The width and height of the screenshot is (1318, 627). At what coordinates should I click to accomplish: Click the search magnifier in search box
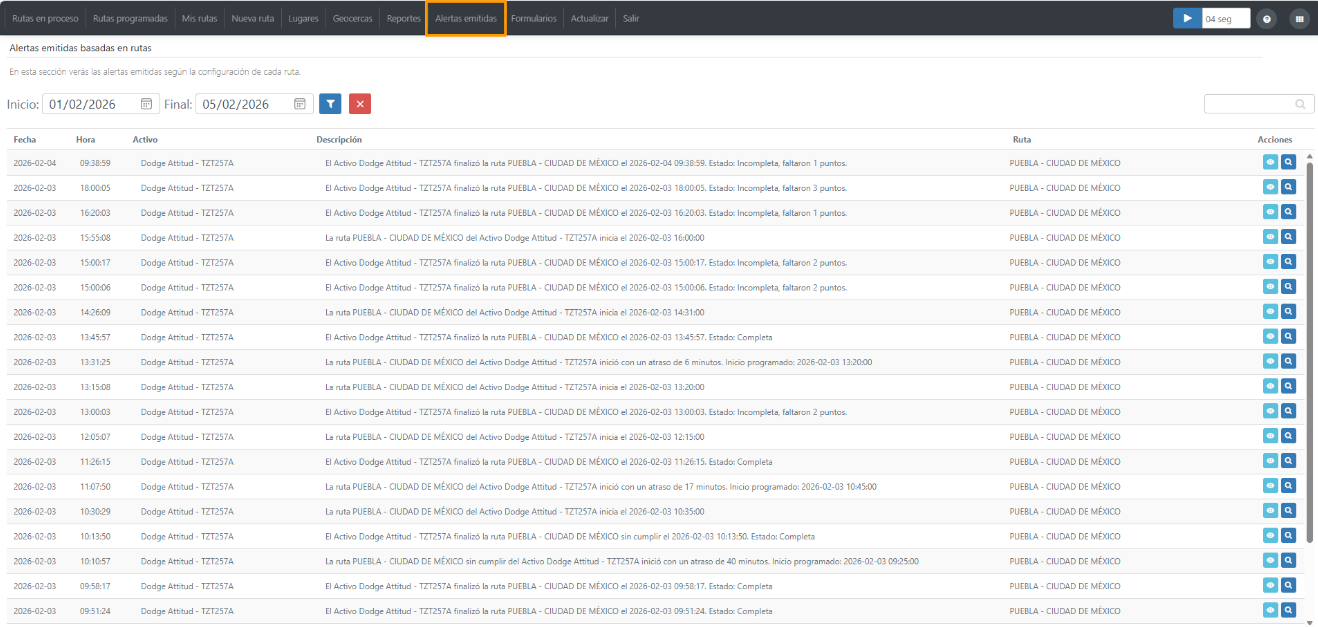point(1300,104)
